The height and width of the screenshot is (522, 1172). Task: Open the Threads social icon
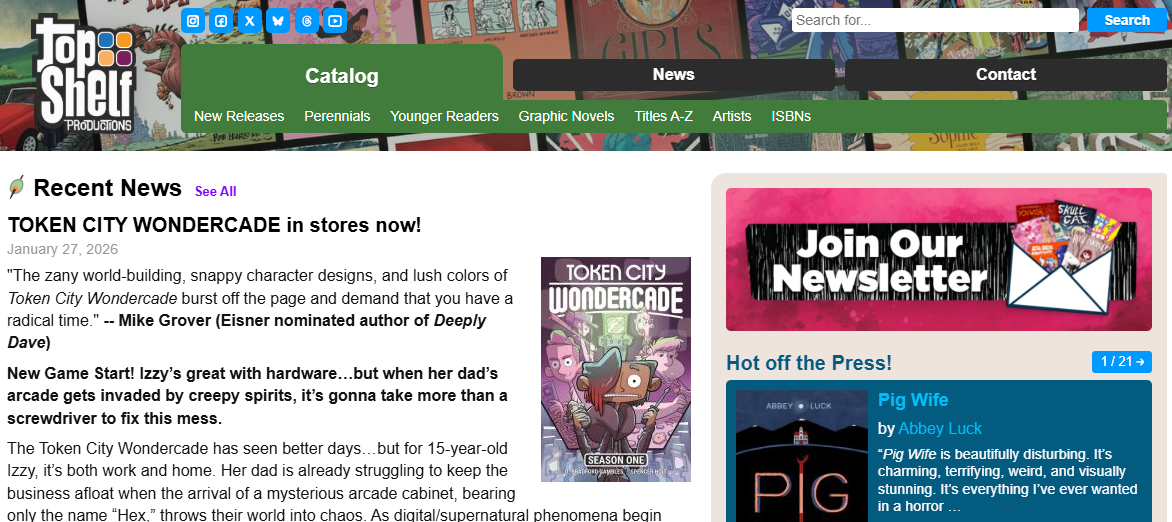point(306,20)
